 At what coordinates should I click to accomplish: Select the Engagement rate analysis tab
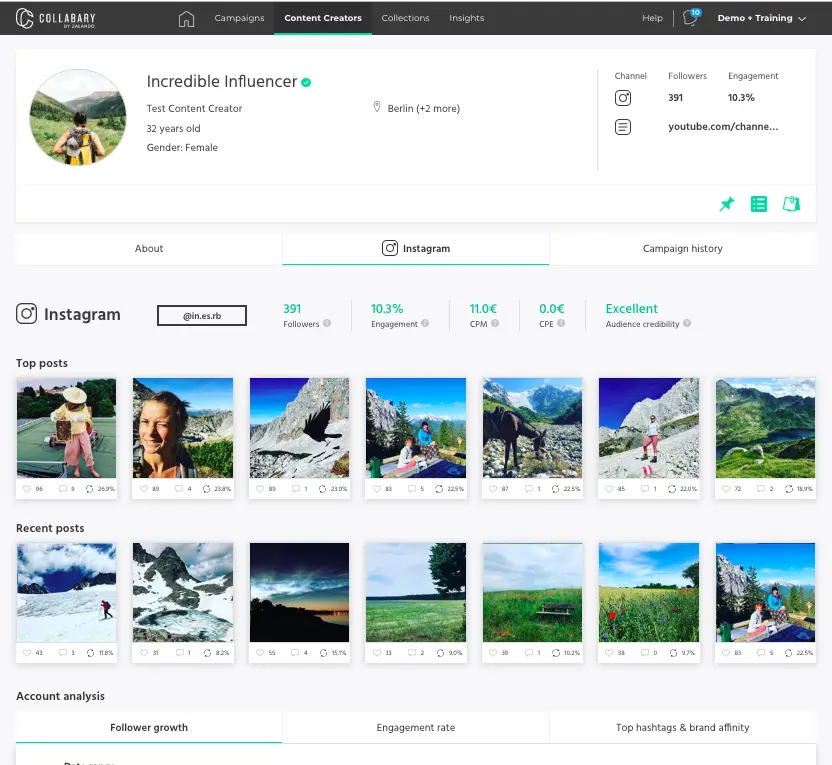(x=416, y=727)
